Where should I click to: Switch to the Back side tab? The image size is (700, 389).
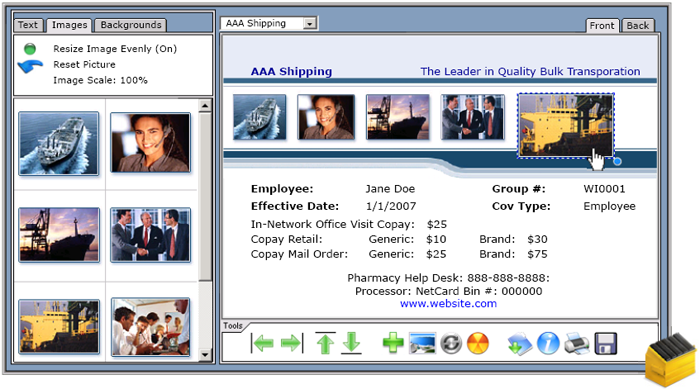tap(638, 26)
